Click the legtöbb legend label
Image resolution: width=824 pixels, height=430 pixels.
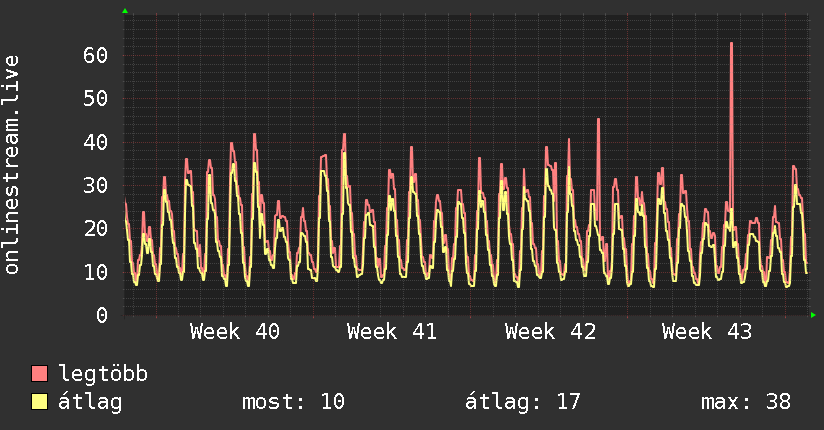coord(103,374)
